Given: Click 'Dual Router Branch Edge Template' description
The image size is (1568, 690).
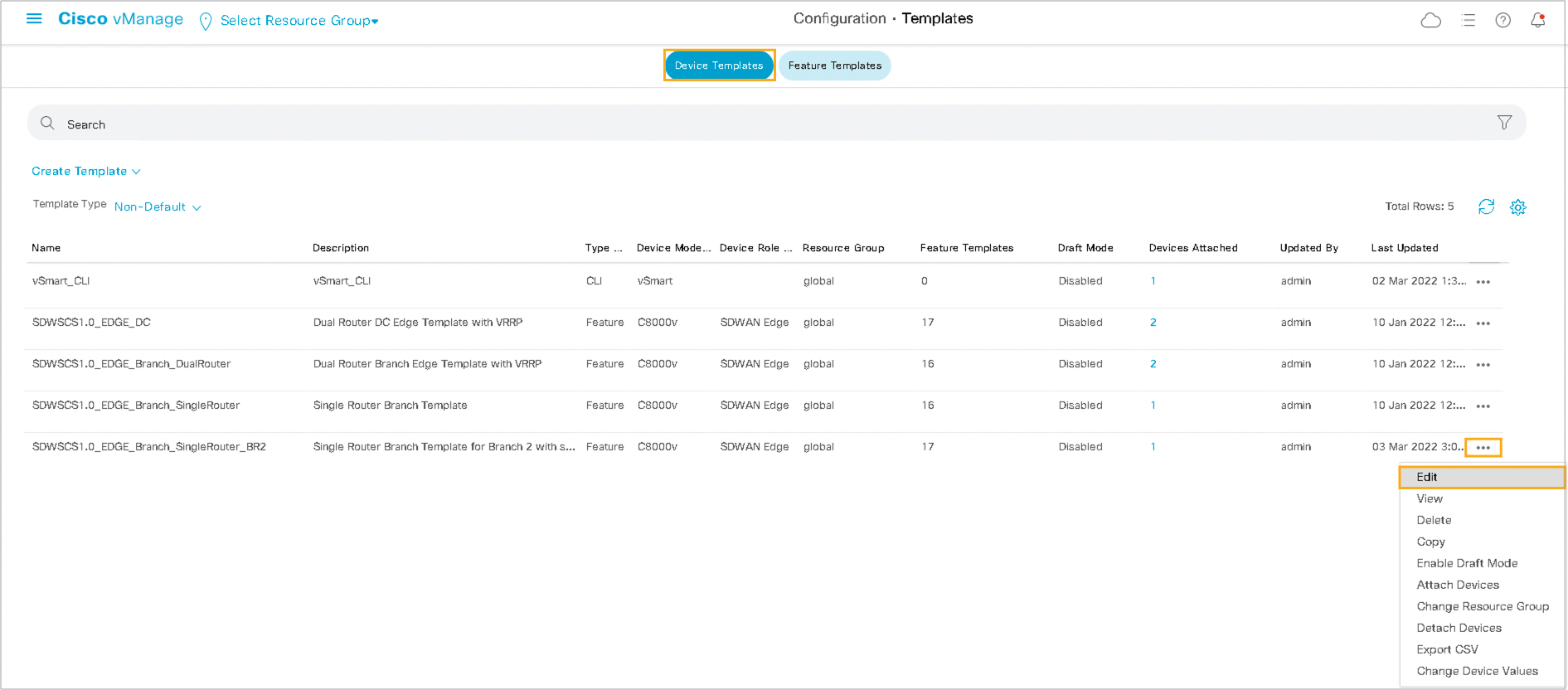Looking at the screenshot, I should [x=428, y=364].
